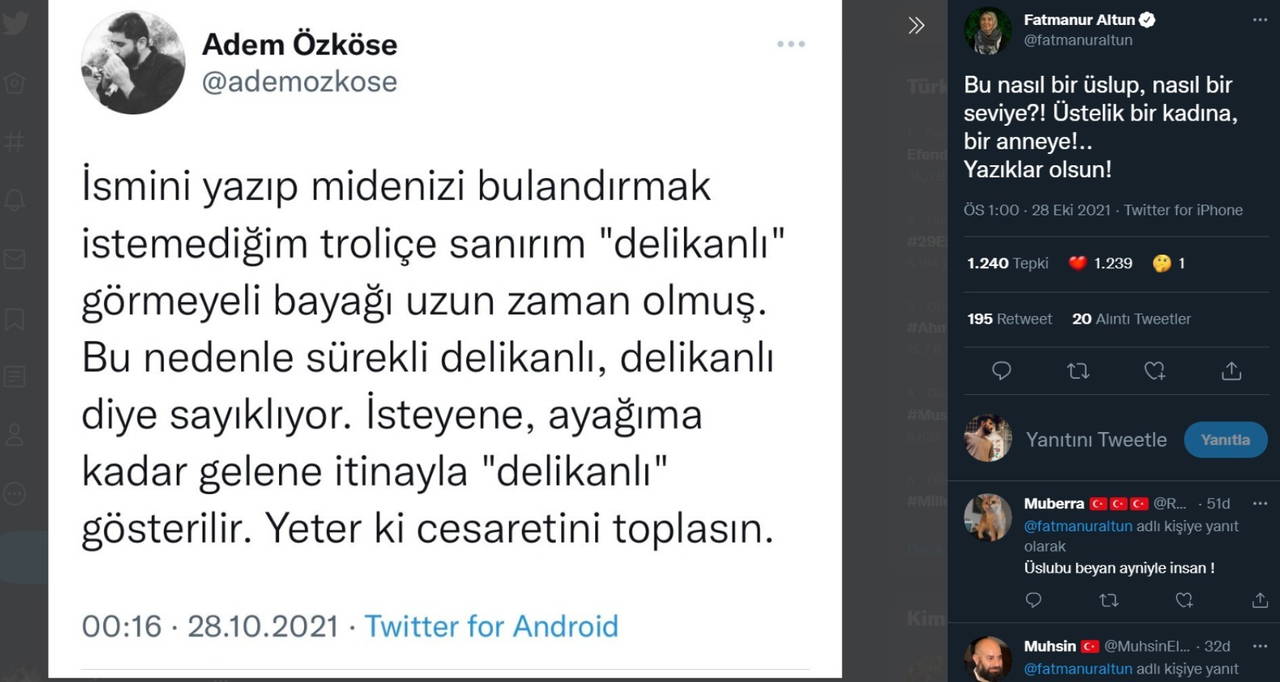The image size is (1280, 682).
Task: Show the 1.240 Tepki reactions
Action: [x=1008, y=263]
